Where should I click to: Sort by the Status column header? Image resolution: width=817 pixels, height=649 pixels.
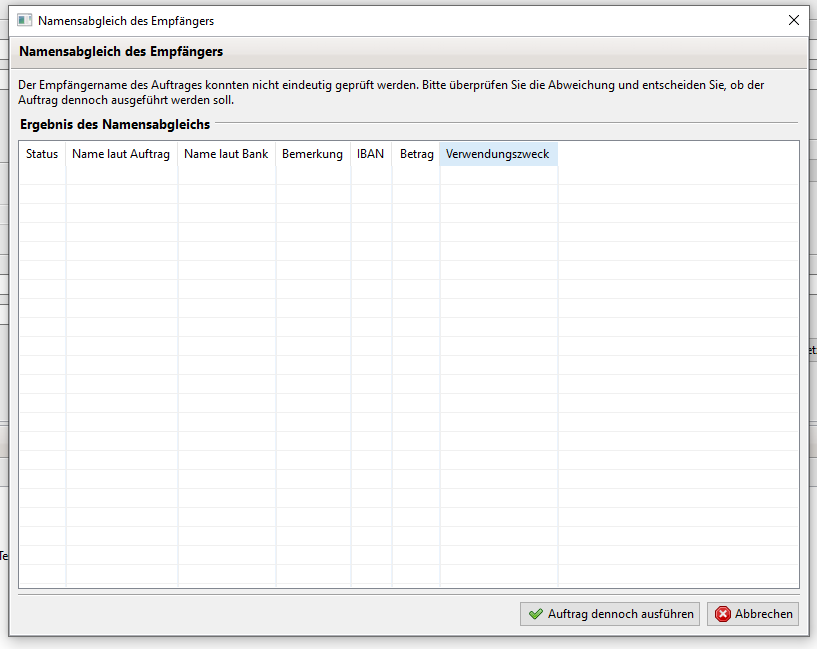coord(42,154)
